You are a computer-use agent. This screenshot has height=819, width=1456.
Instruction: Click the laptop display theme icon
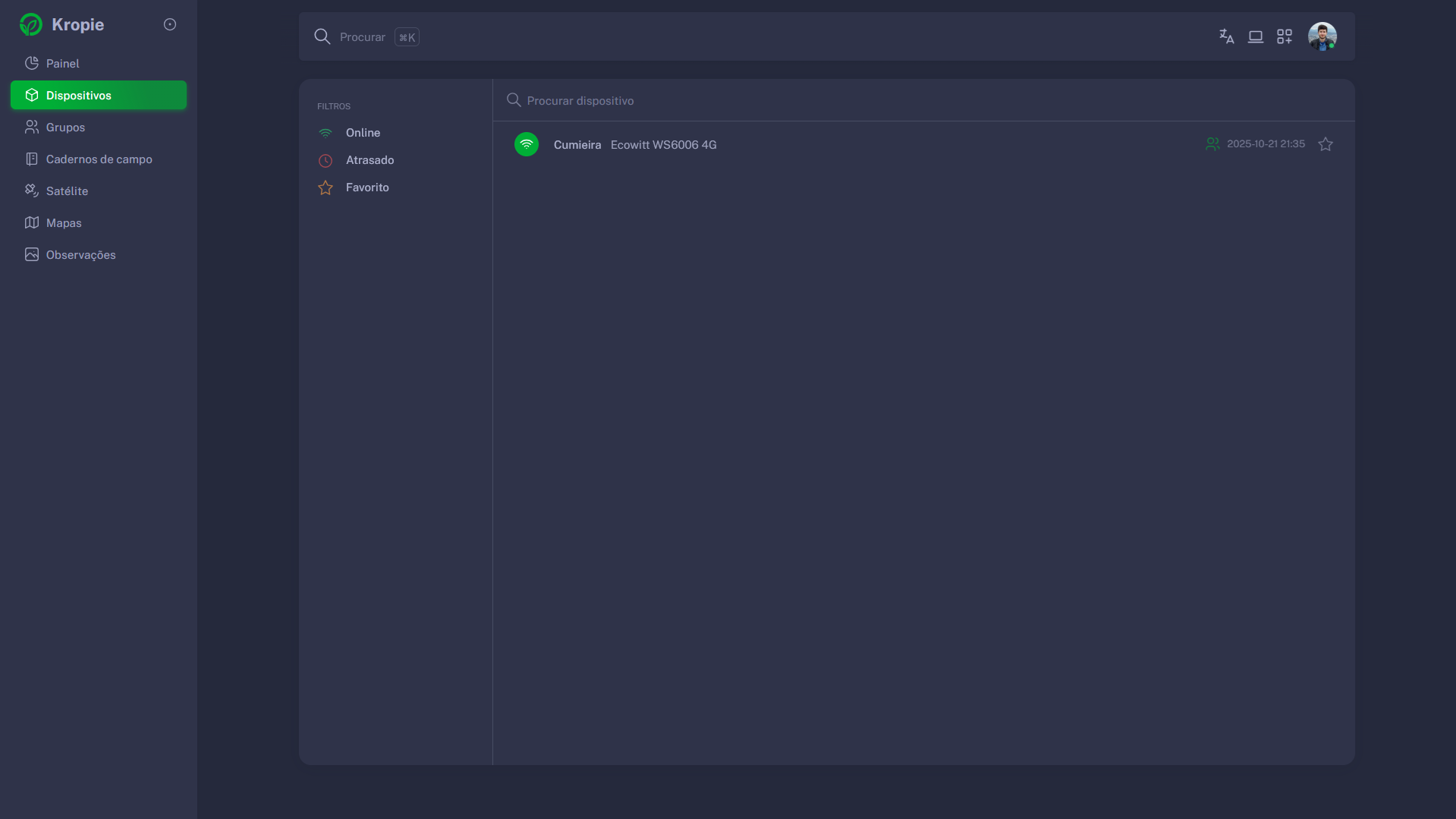click(x=1255, y=36)
